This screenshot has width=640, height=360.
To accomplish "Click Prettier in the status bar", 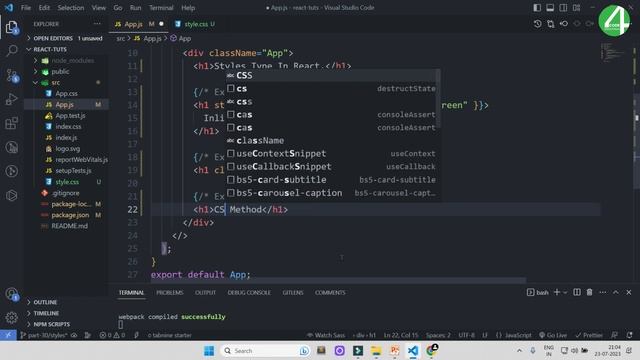I will 589,335.
